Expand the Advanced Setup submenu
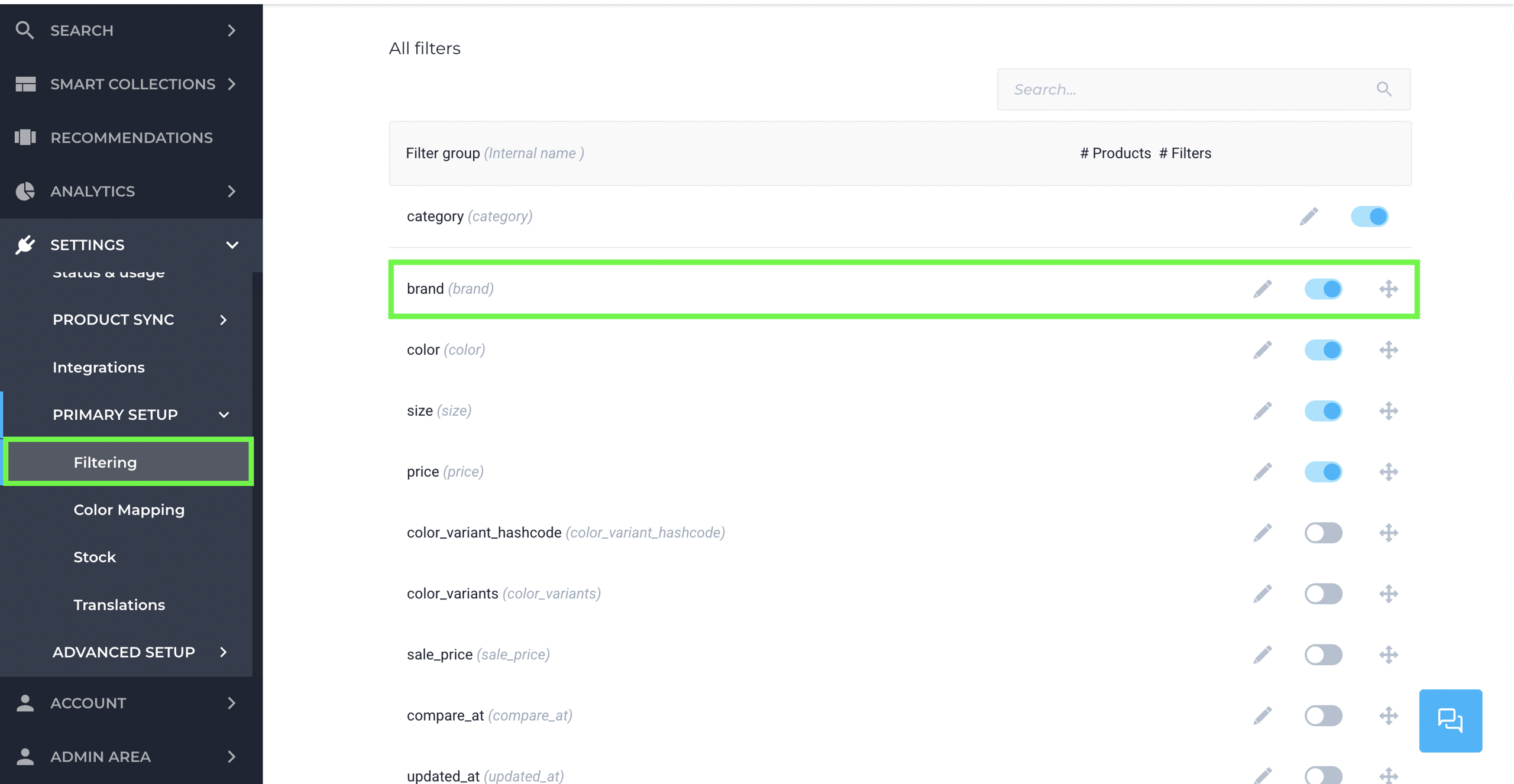1514x784 pixels. click(223, 652)
